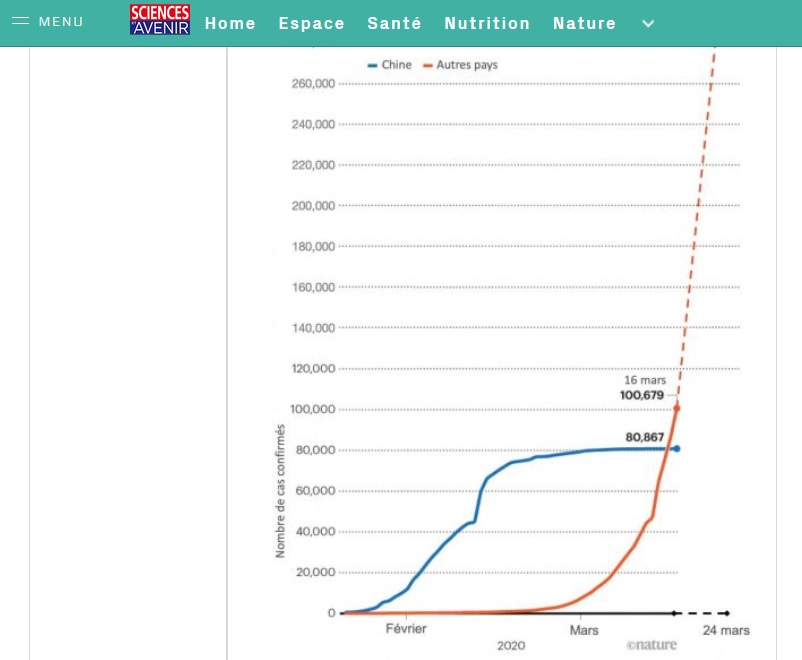Open the Nutrition section
802x660 pixels.
[x=487, y=23]
